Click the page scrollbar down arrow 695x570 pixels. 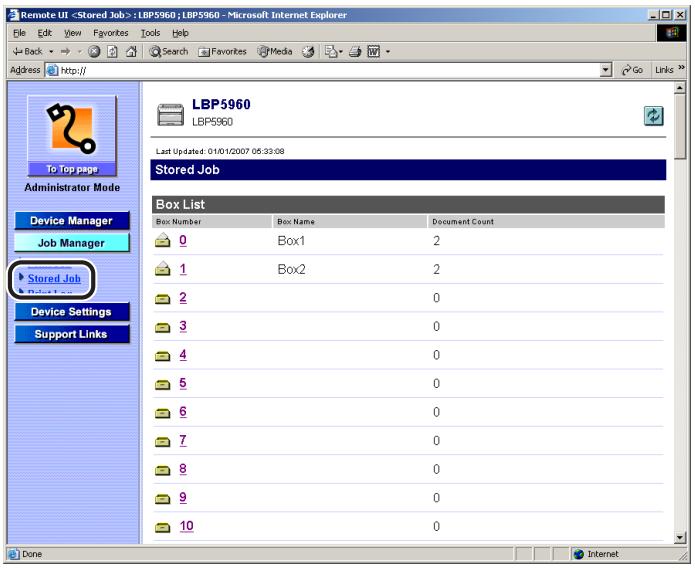680,538
